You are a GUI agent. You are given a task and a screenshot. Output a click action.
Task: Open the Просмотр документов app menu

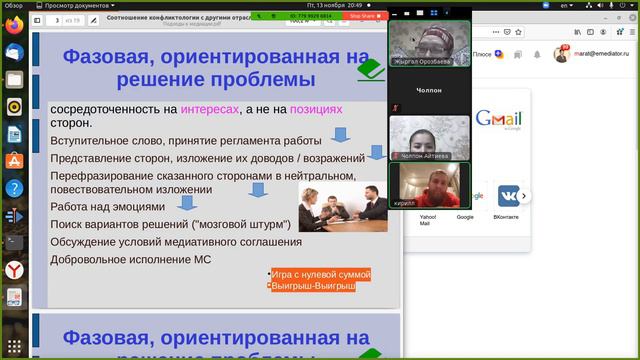pyautogui.click(x=76, y=5)
